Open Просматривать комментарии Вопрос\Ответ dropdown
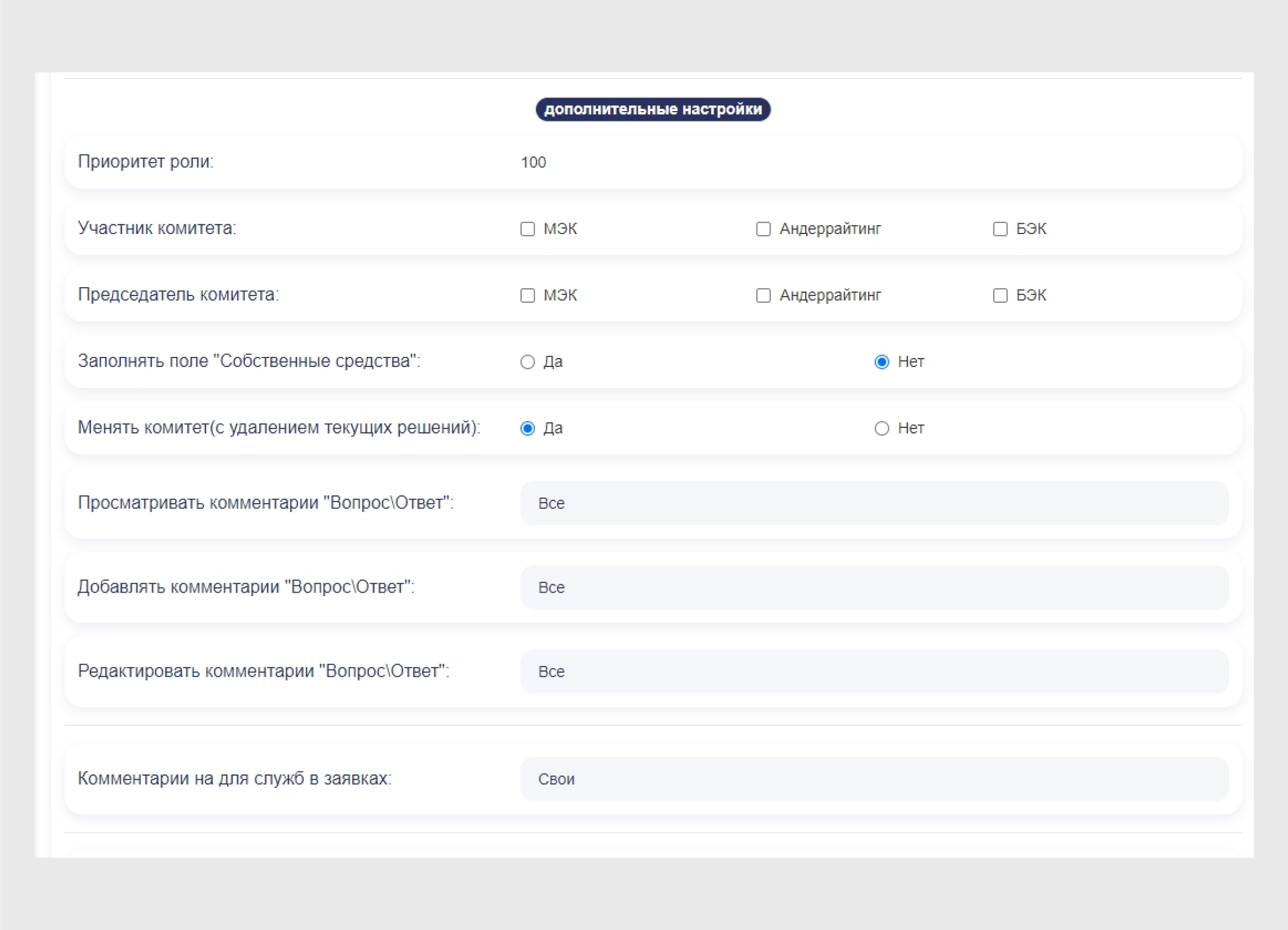 point(874,503)
